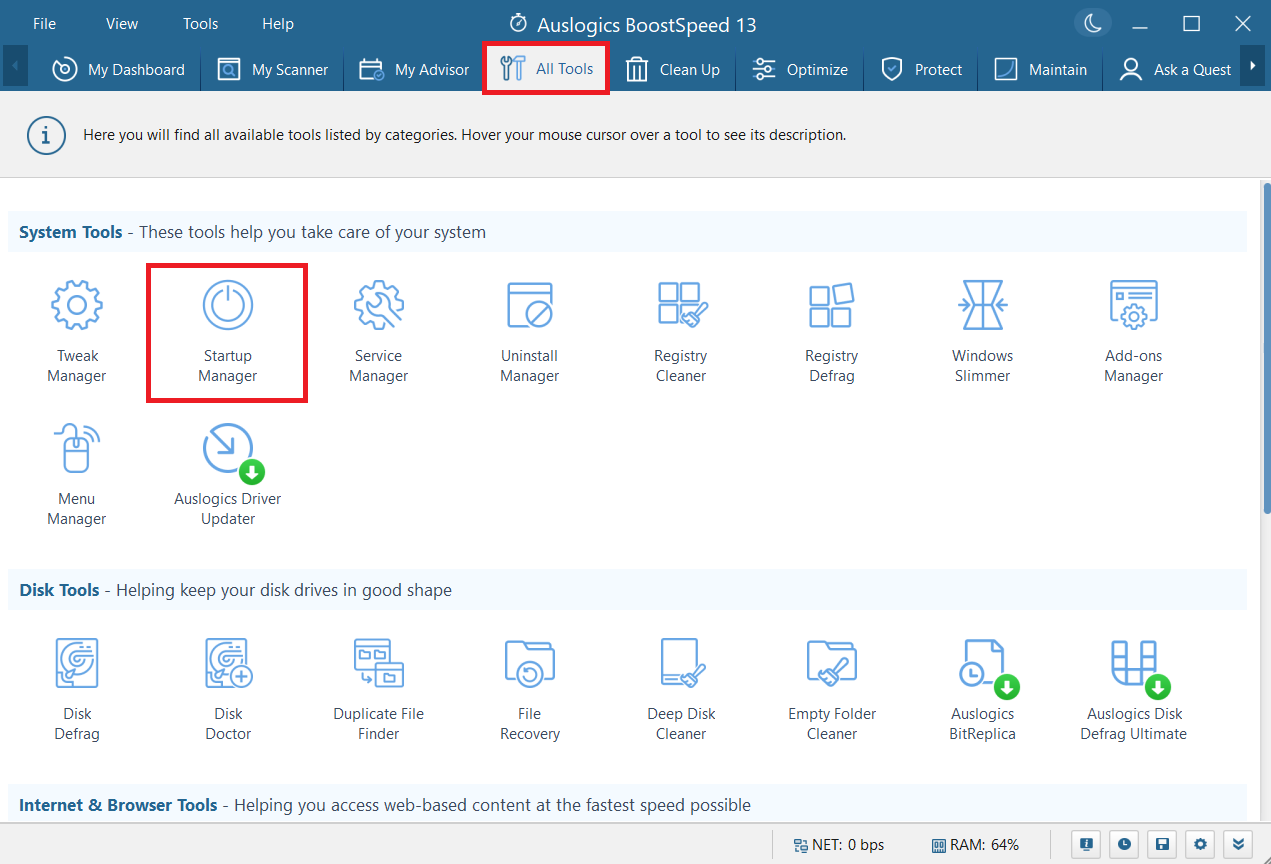Open the Clean Up tab
This screenshot has height=864, width=1271.
672,69
